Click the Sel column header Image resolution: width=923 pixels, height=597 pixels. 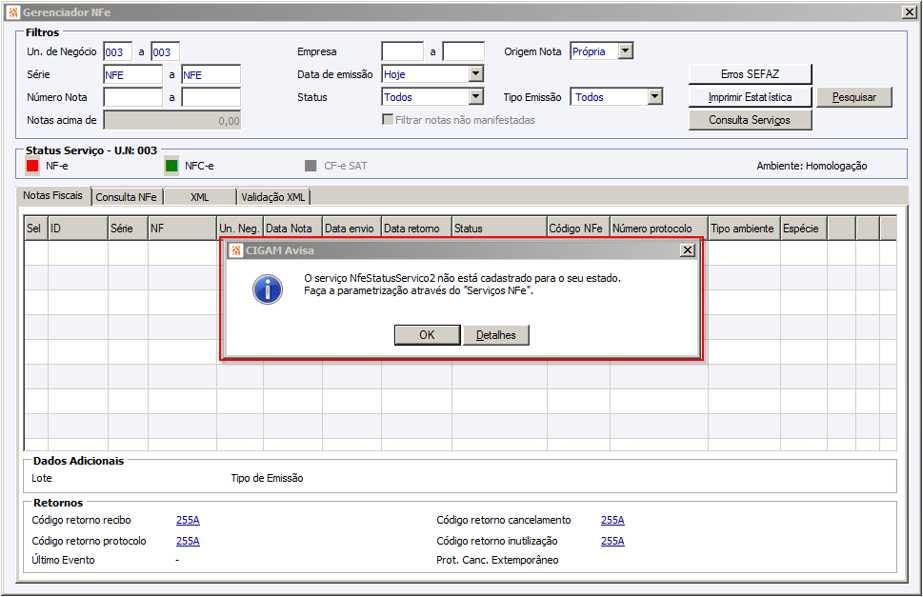(36, 228)
